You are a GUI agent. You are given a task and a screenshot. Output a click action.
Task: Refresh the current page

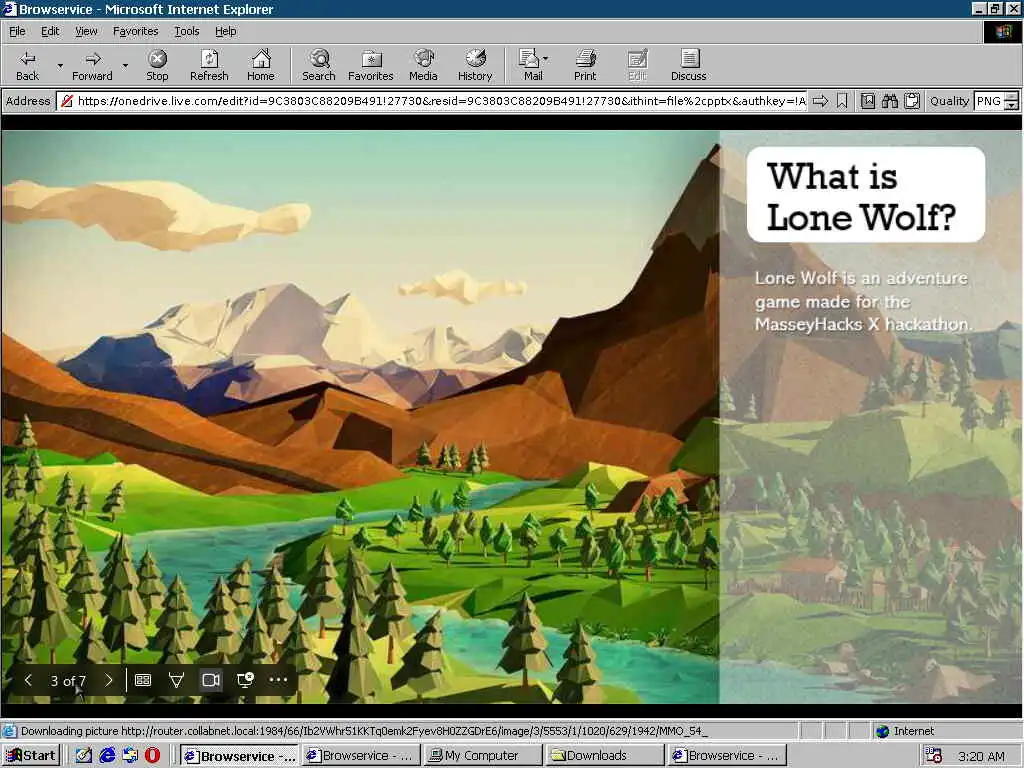point(209,65)
